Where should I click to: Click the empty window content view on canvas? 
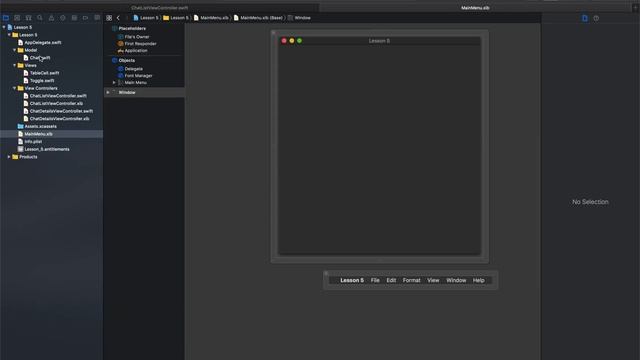(x=379, y=150)
